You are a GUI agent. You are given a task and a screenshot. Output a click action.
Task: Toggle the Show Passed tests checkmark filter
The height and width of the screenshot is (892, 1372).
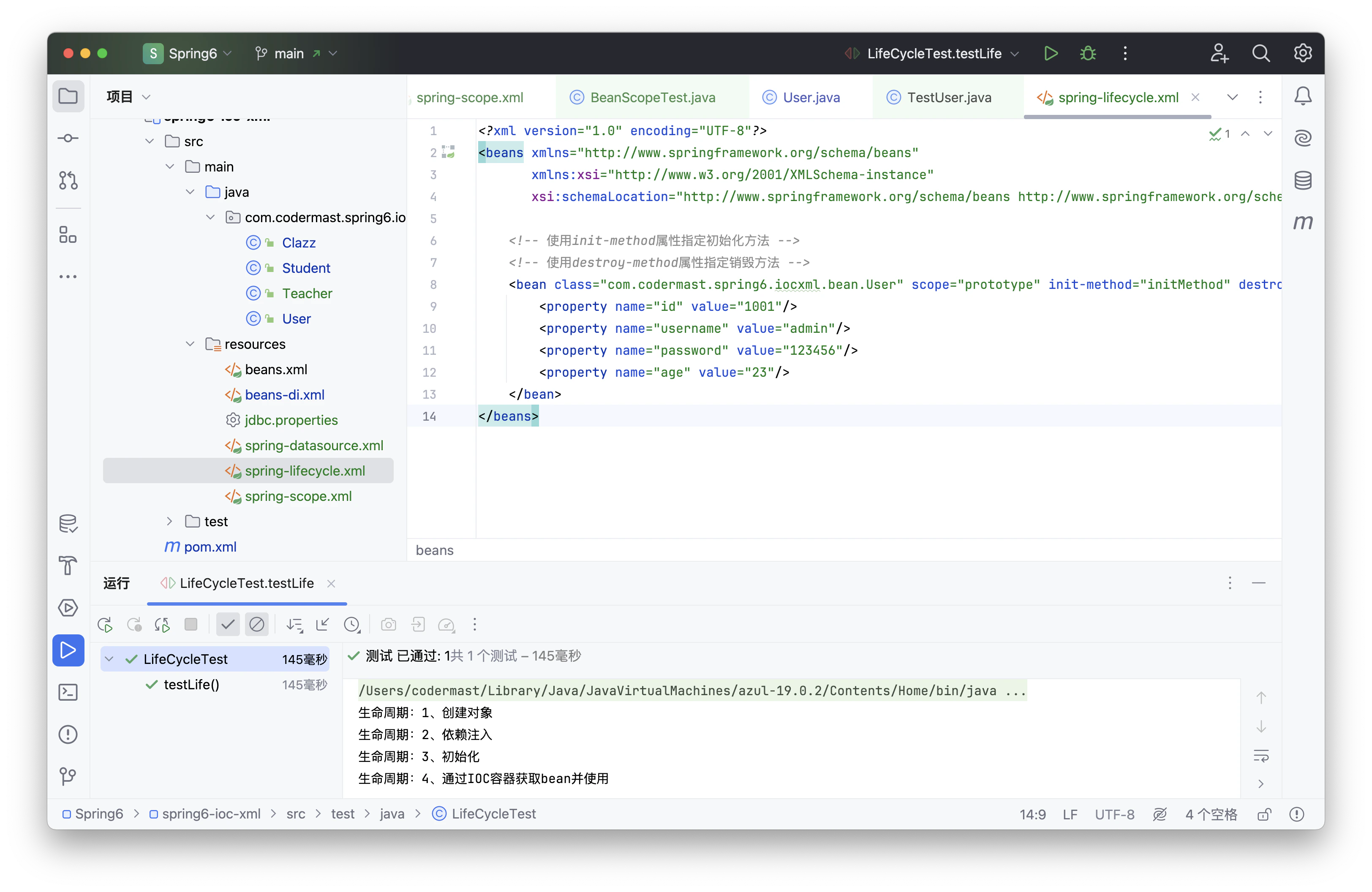click(x=228, y=625)
